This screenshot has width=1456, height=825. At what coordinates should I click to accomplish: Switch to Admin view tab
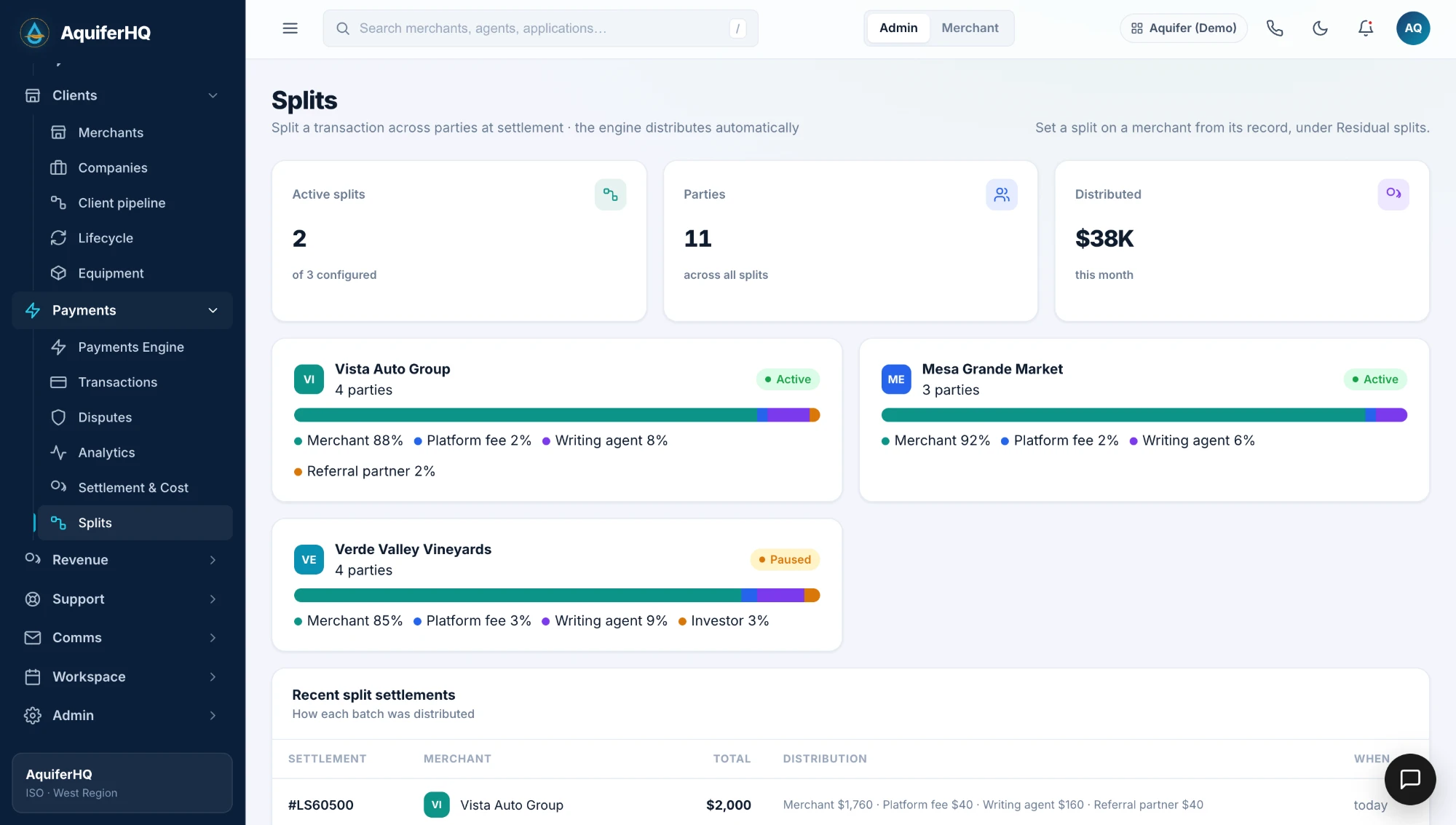click(x=898, y=28)
